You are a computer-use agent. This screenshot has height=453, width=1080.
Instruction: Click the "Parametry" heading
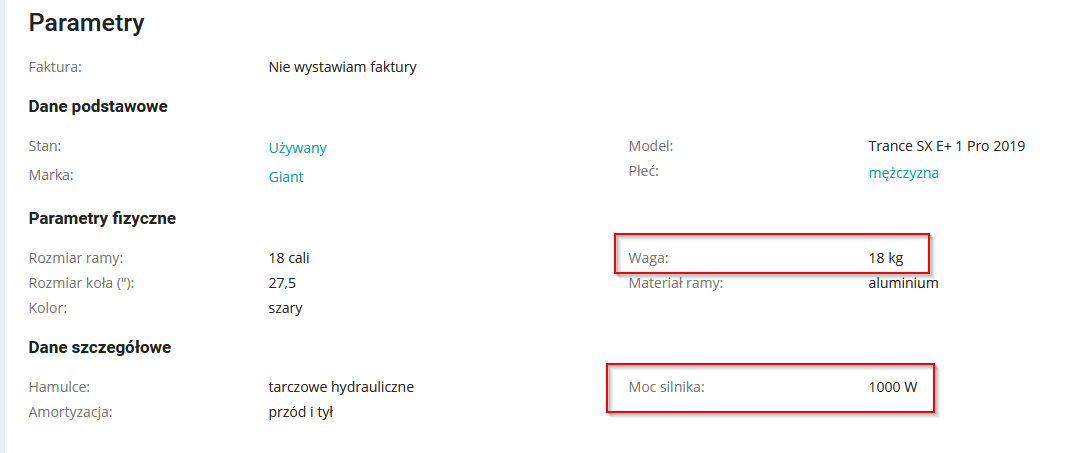pos(87,23)
